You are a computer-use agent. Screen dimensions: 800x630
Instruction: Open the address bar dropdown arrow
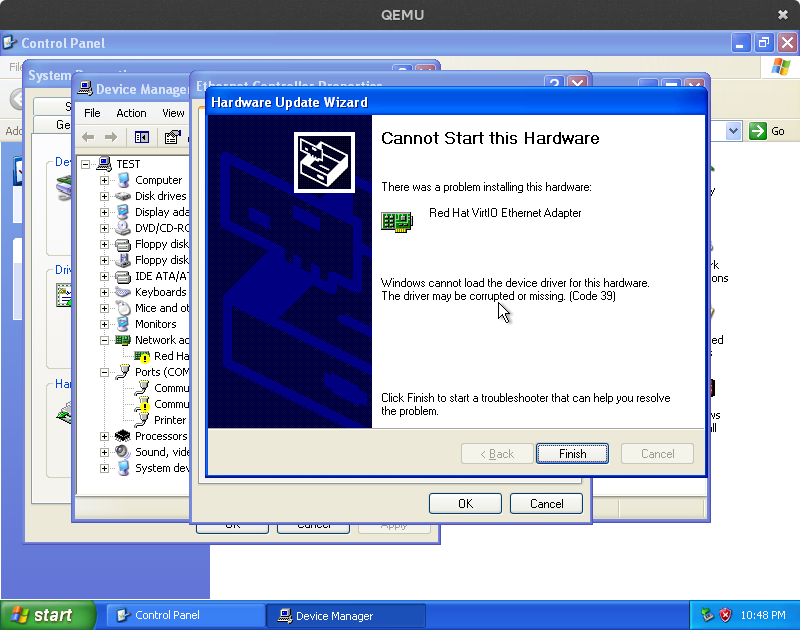[x=733, y=131]
